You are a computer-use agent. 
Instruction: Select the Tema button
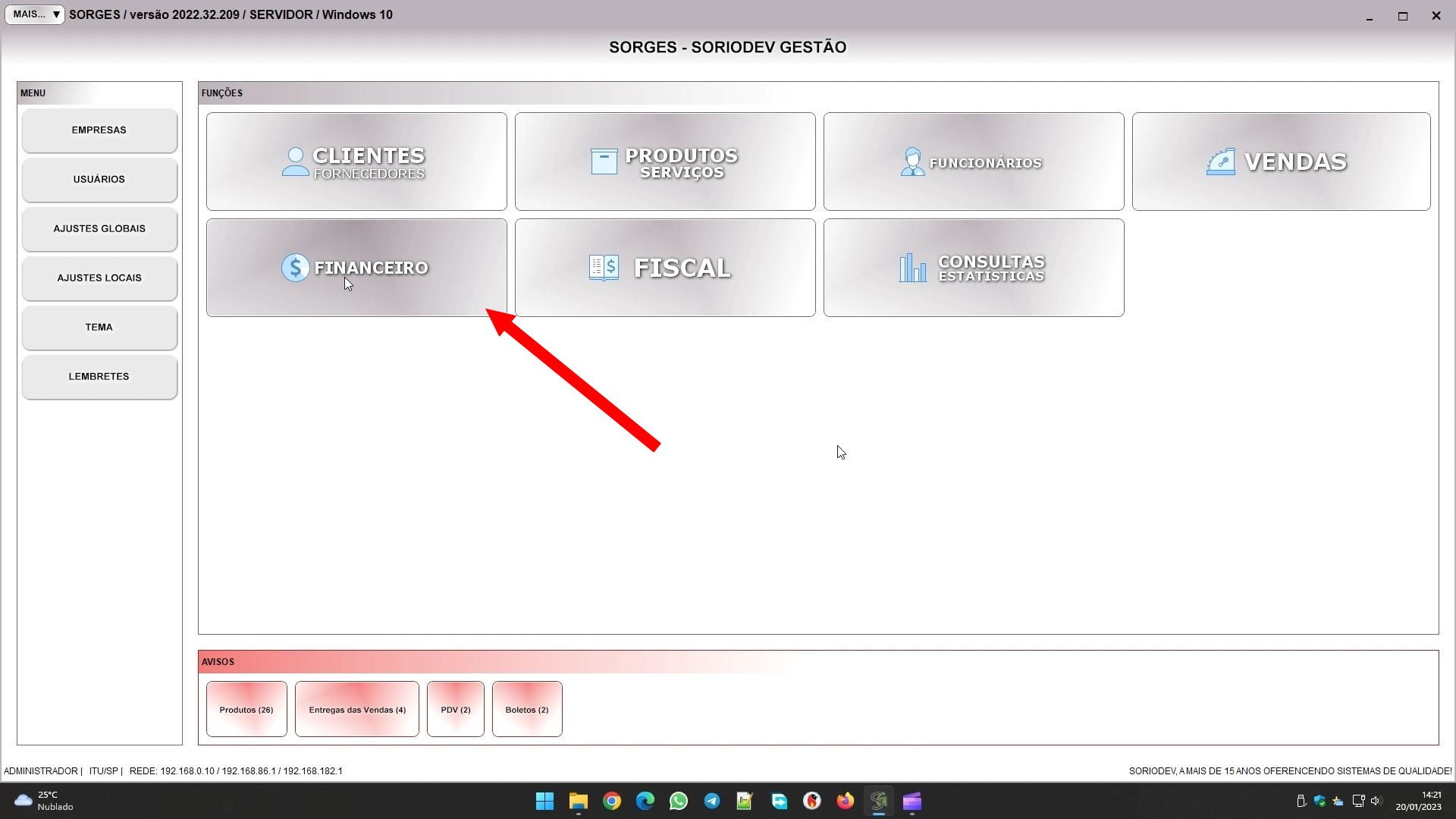coord(99,328)
